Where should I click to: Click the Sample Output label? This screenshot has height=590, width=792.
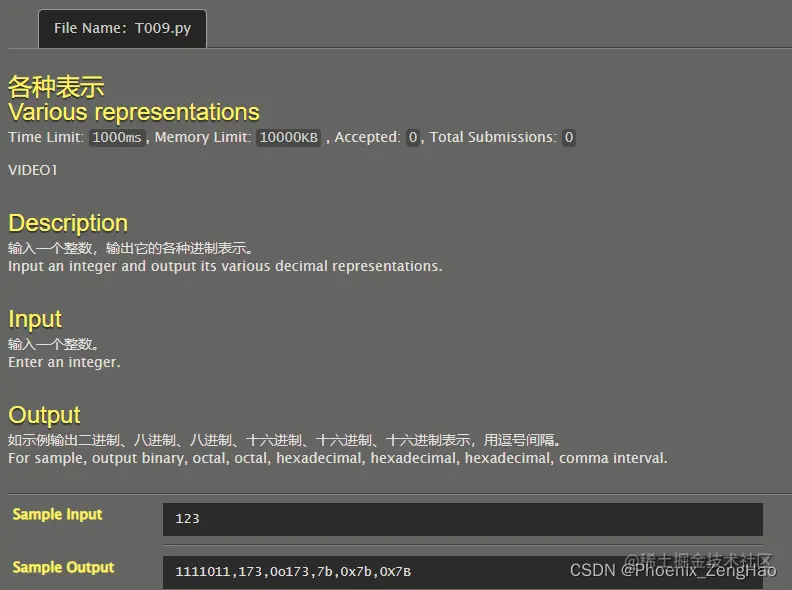[63, 567]
